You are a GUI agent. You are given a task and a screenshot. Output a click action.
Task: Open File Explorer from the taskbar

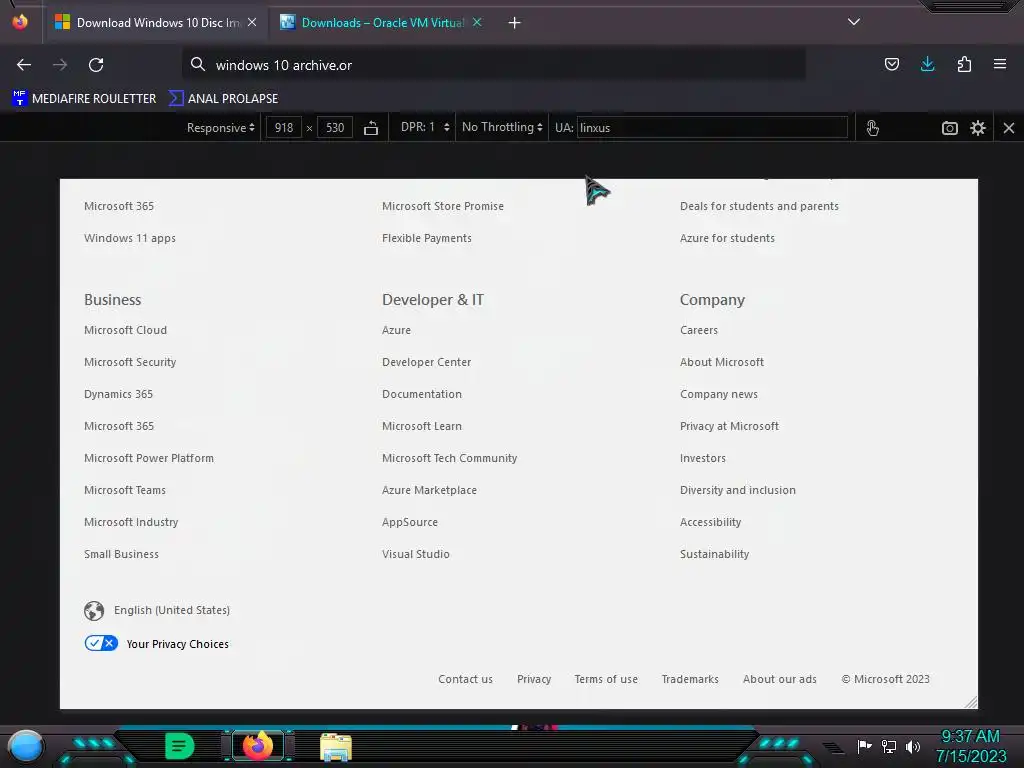click(x=336, y=747)
